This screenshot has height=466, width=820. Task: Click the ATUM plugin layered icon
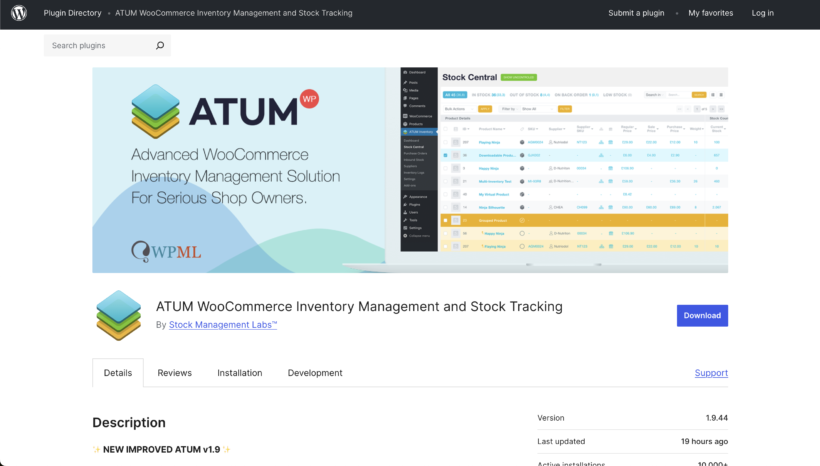[119, 315]
